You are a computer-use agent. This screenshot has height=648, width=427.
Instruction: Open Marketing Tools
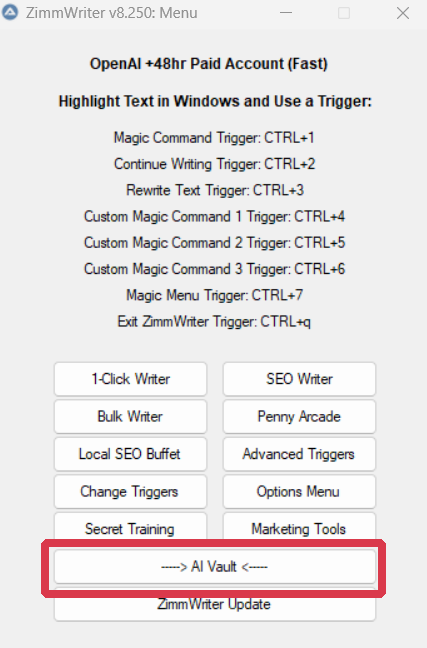point(299,526)
